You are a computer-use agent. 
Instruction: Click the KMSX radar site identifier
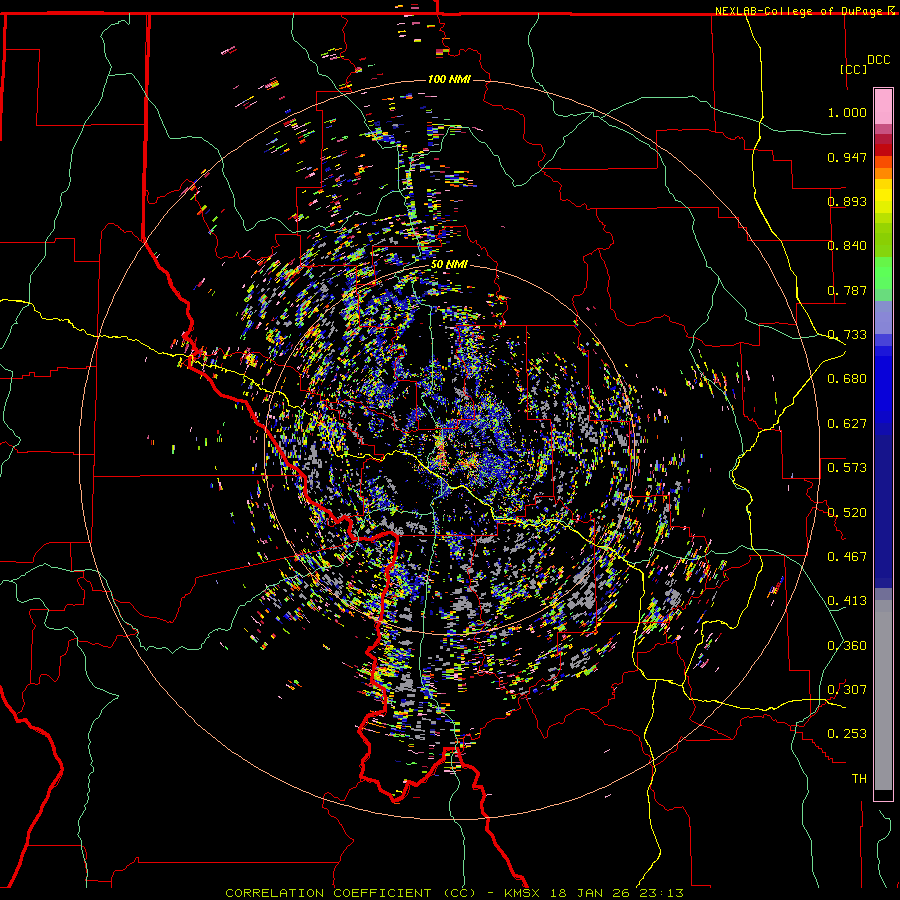[x=523, y=893]
